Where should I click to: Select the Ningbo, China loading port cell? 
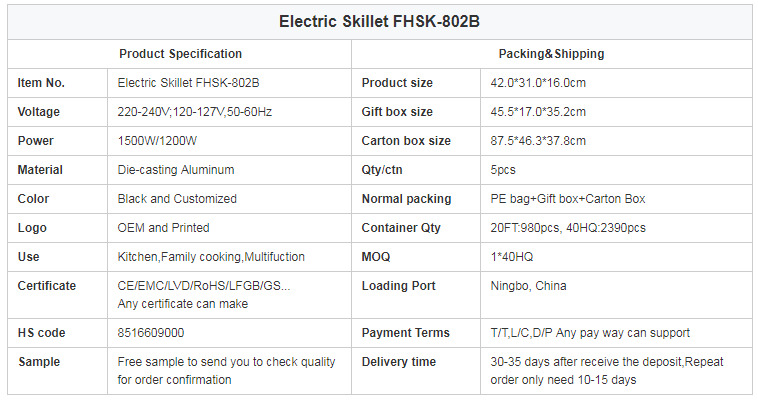coord(616,295)
